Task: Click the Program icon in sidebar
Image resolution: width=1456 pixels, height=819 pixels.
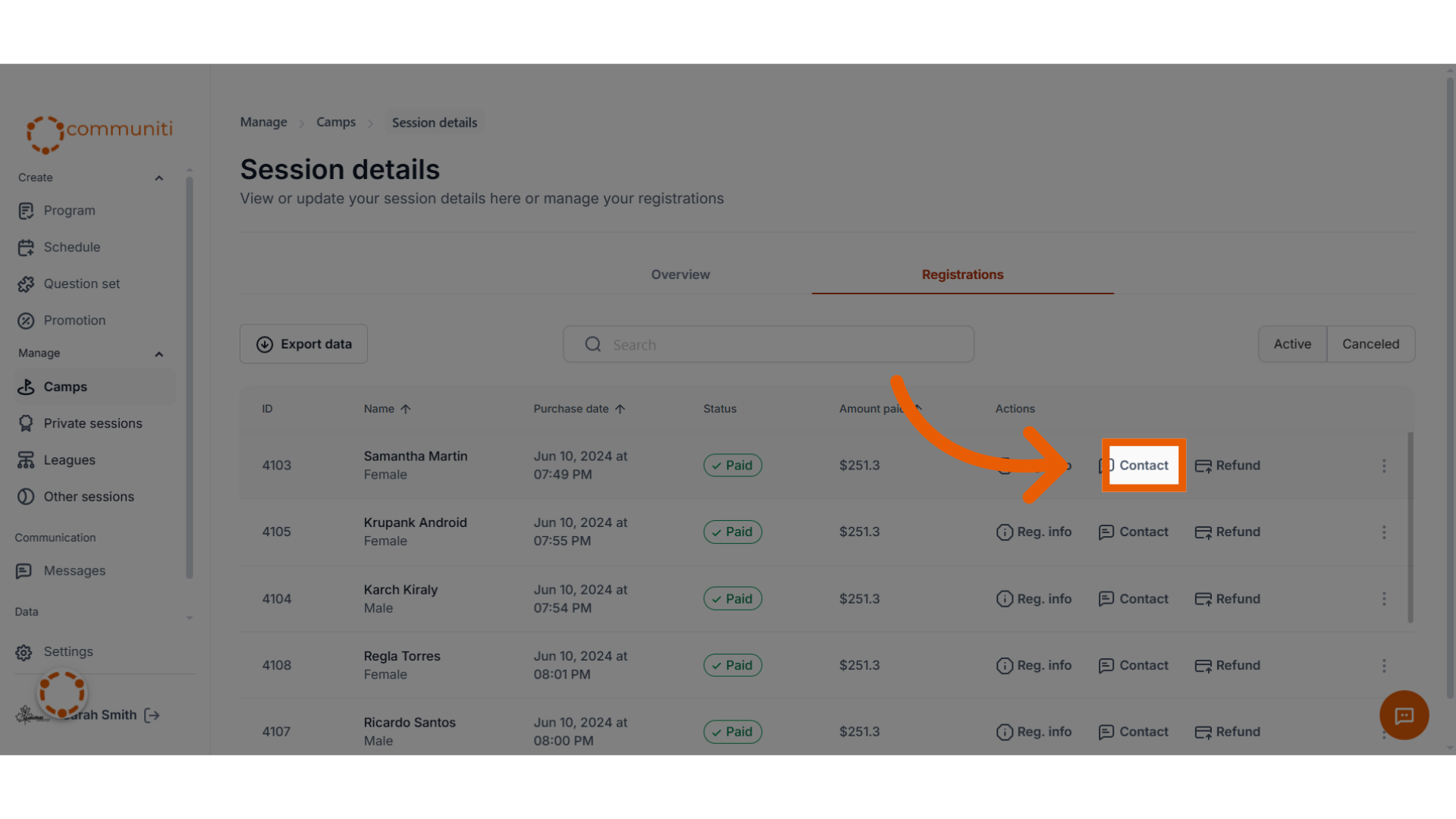Action: pos(26,211)
